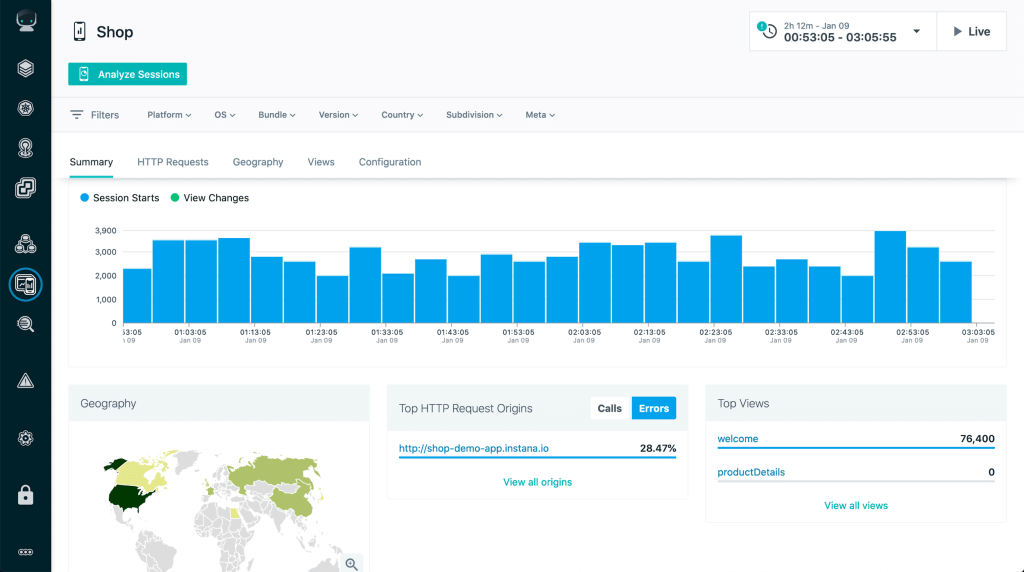Click the tallest chart bar before 02:53:05
1024x572 pixels.
[890, 277]
